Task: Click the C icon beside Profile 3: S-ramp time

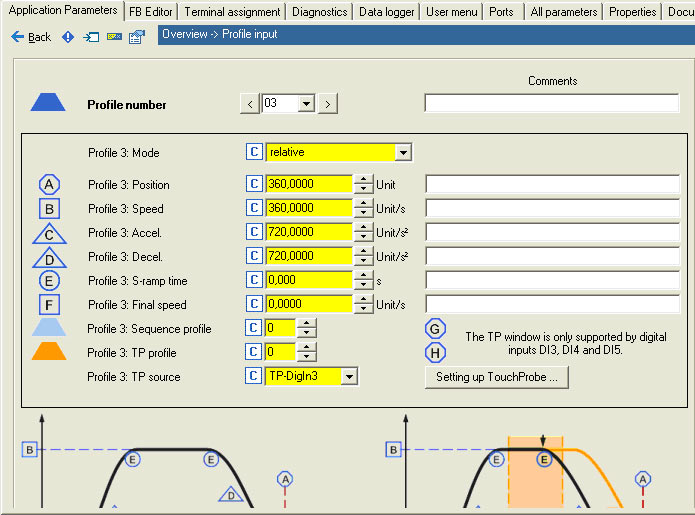Action: tap(254, 280)
